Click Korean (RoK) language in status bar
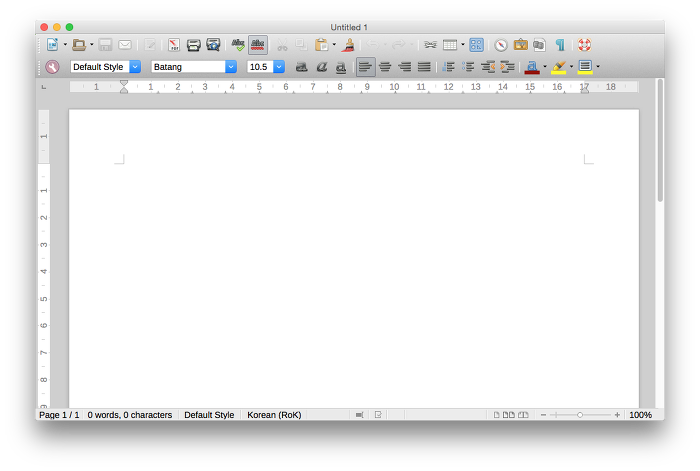This screenshot has height=471, width=700. 274,415
